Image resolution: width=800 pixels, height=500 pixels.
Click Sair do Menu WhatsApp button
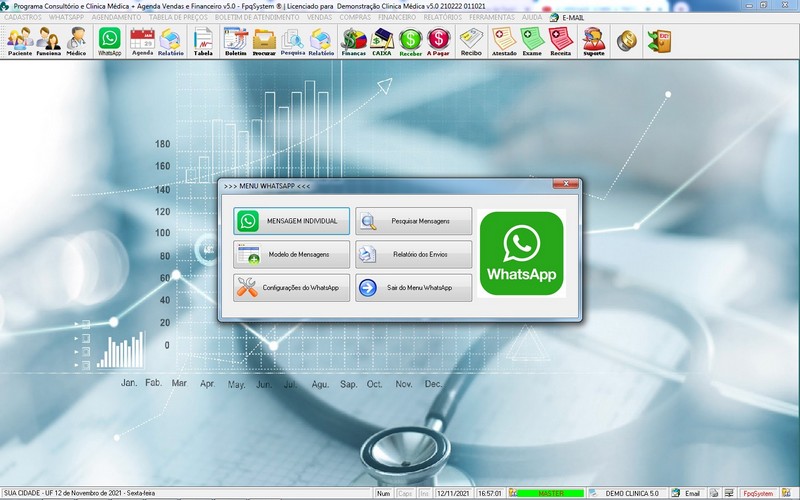[x=414, y=288]
